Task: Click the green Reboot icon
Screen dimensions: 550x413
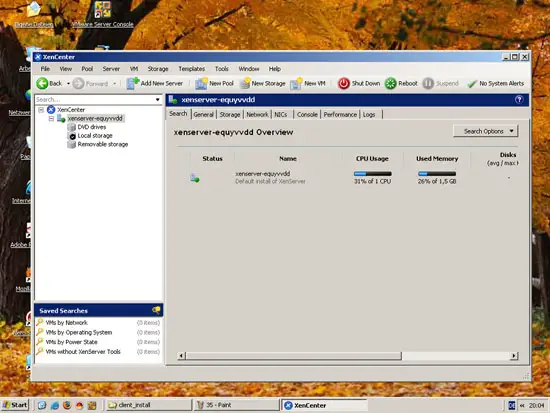Action: pyautogui.click(x=390, y=84)
